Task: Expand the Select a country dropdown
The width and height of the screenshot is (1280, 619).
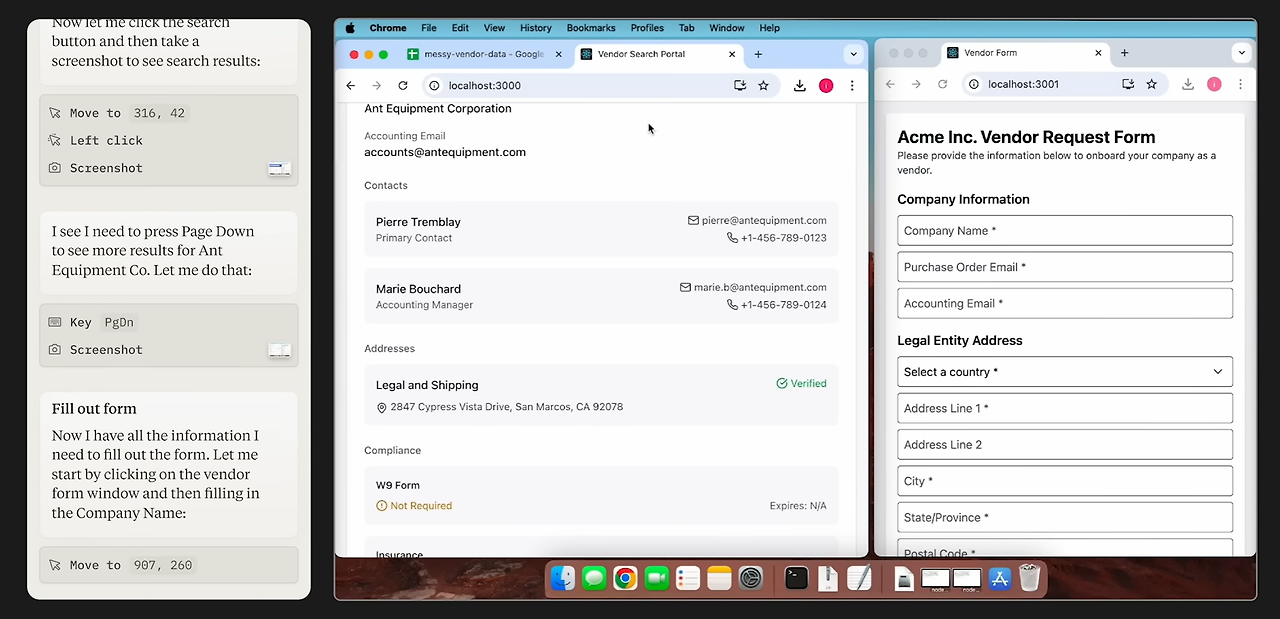Action: click(x=1065, y=372)
